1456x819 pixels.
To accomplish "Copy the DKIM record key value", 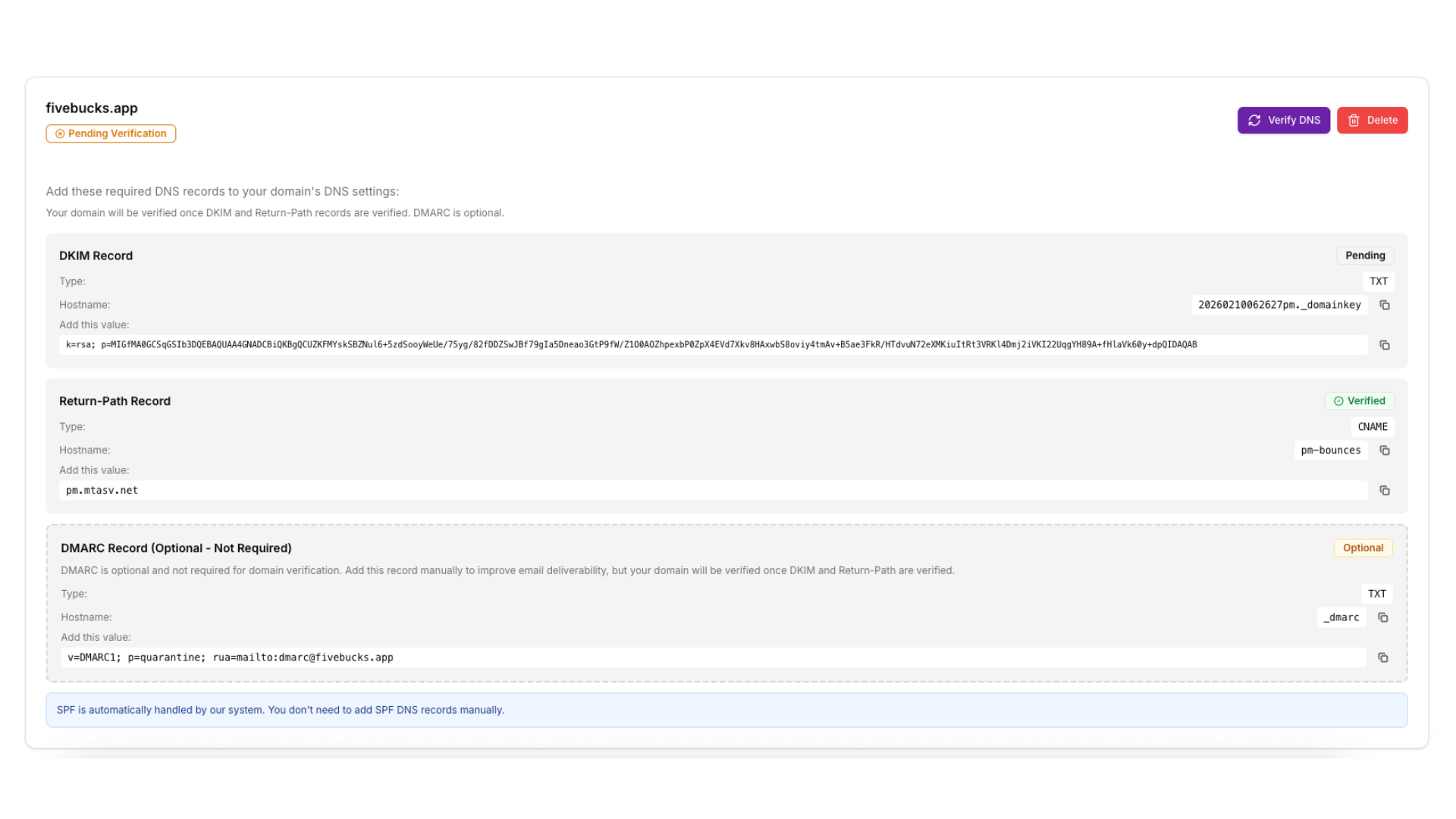I will tap(1384, 345).
